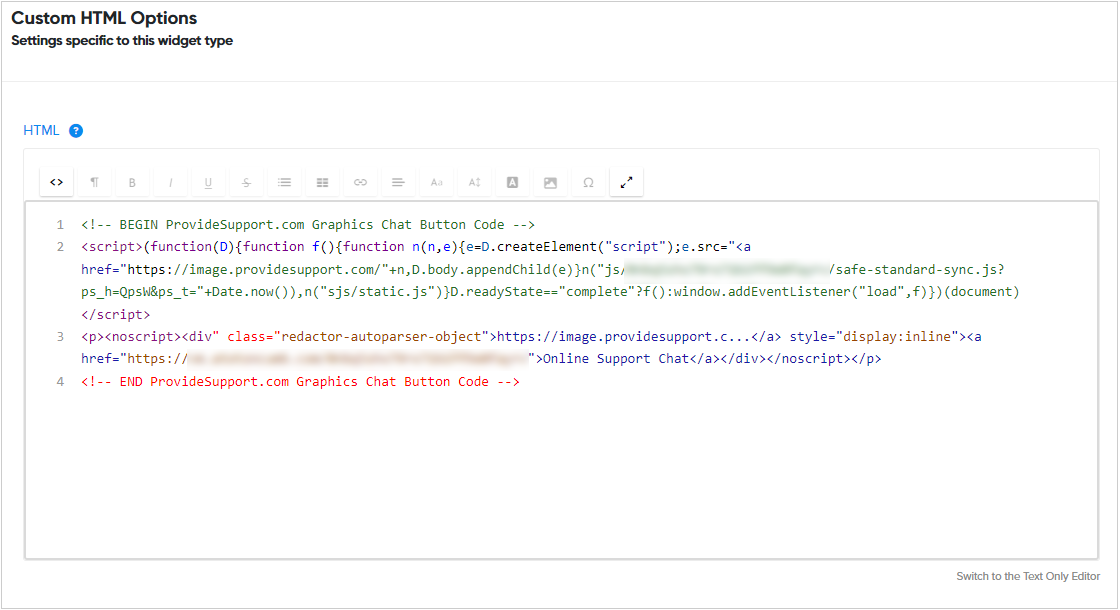The width and height of the screenshot is (1120, 610).
Task: Open the text alignment options
Action: (x=398, y=181)
